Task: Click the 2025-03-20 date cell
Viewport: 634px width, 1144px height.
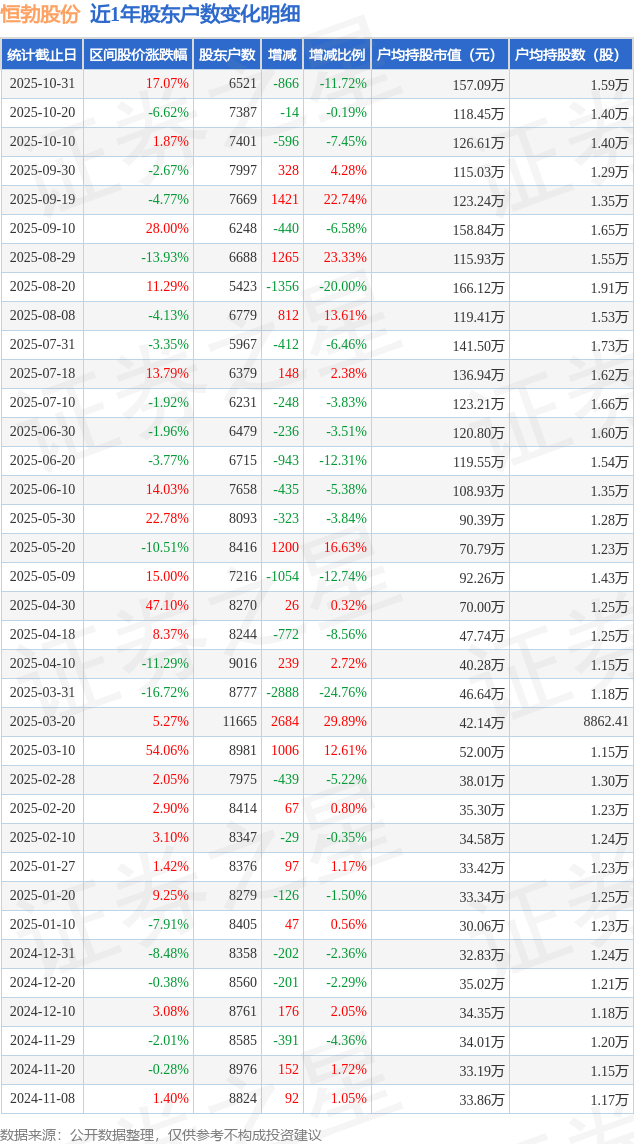Action: [42, 722]
